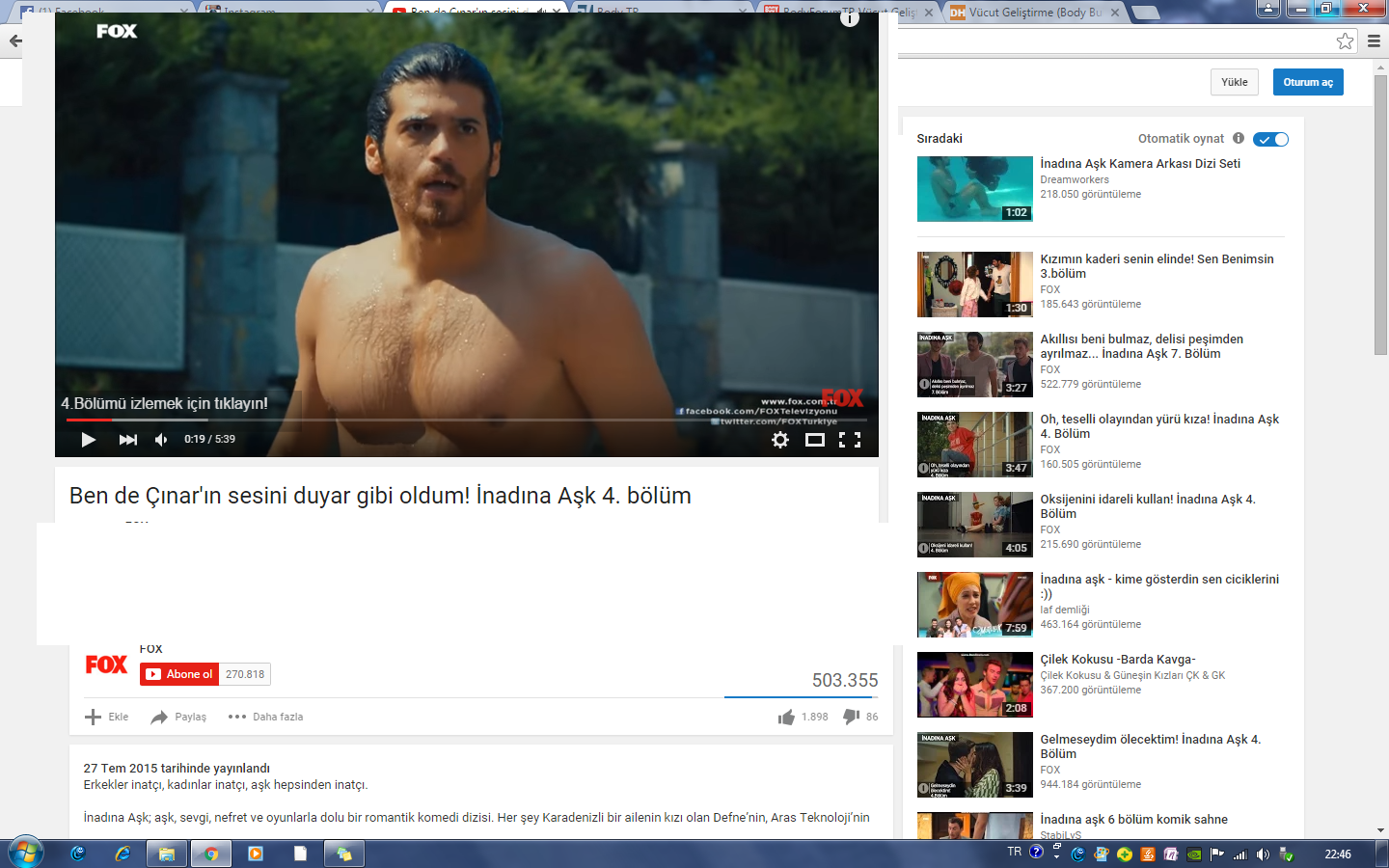Image resolution: width=1389 pixels, height=868 pixels.
Task: Open the Ekle add-to menu
Action: (107, 717)
